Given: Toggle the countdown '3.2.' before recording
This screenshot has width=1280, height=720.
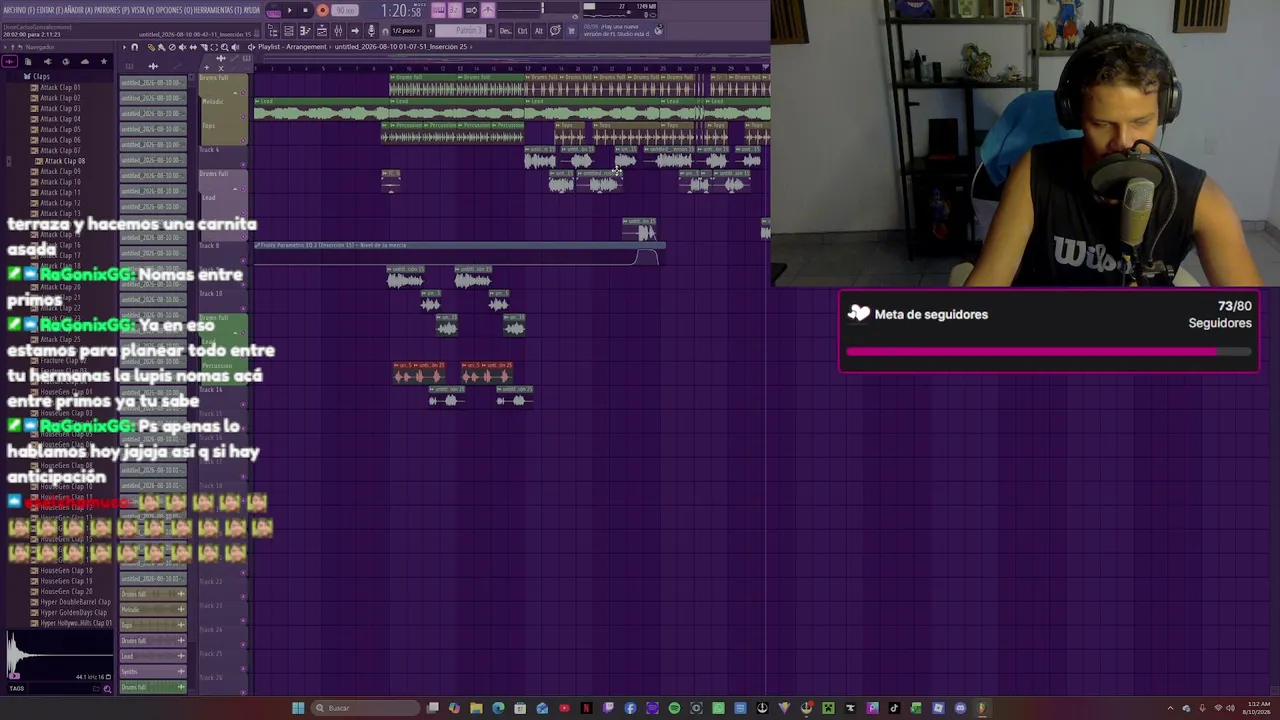Looking at the screenshot, I should click(x=455, y=11).
